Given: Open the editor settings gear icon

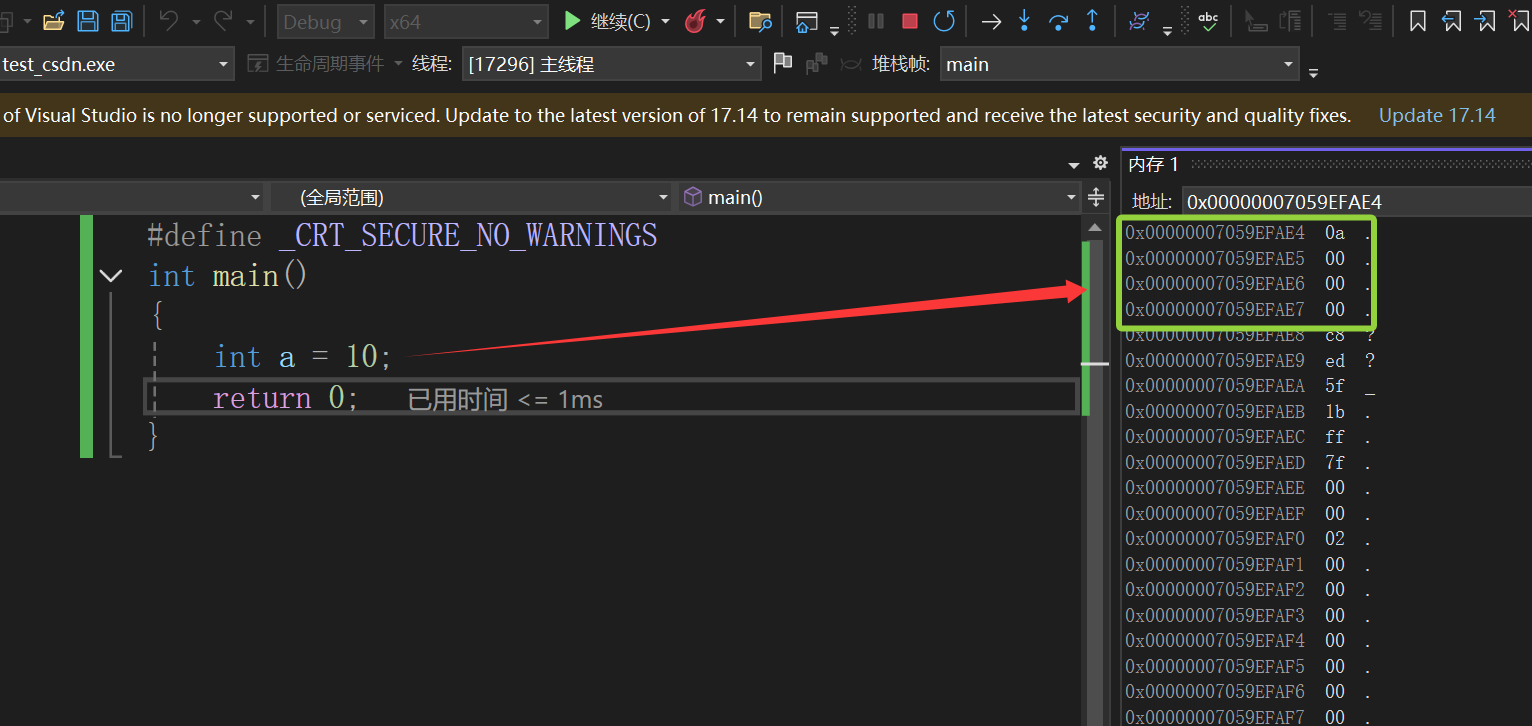Looking at the screenshot, I should click(x=1100, y=163).
